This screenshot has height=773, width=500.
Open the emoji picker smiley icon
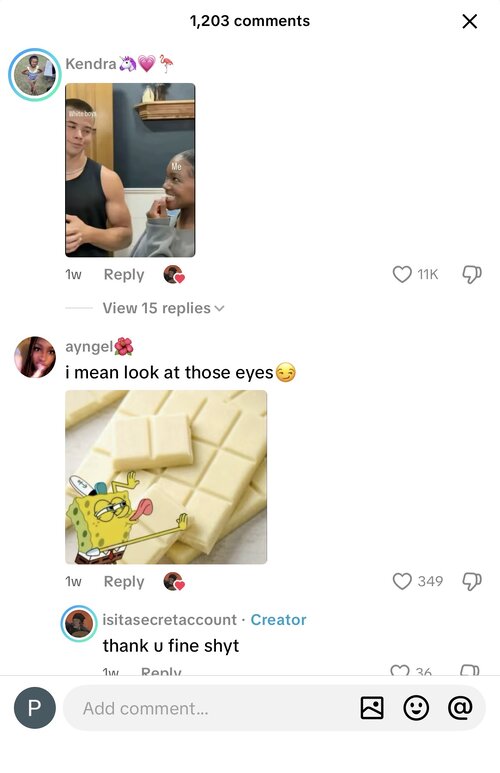coord(416,708)
